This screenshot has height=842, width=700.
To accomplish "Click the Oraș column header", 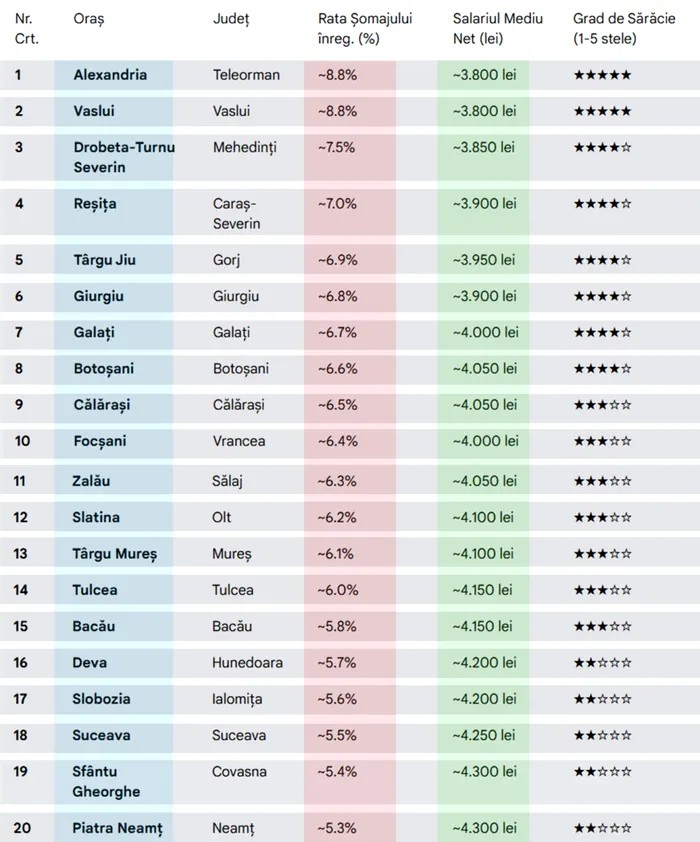I will coord(89,19).
